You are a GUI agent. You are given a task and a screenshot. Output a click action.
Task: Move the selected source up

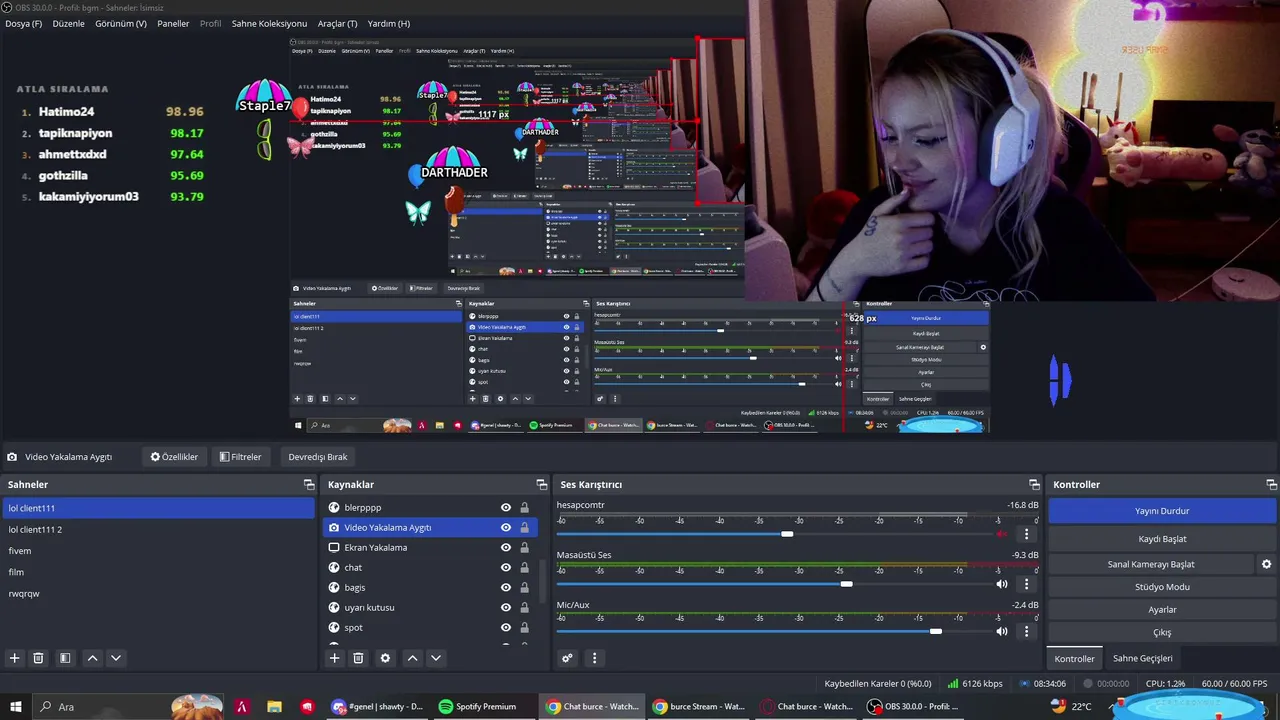coord(412,658)
